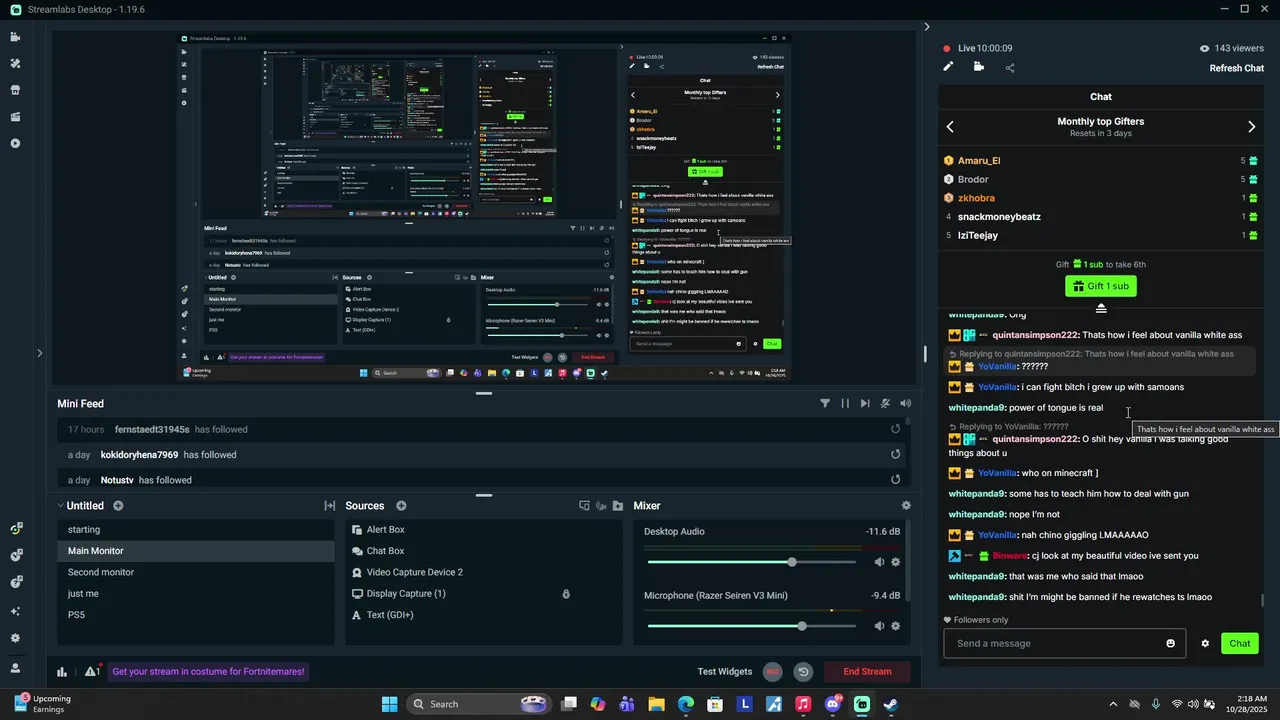Edit stream info pencil icon
1280x720 pixels.
948,67
